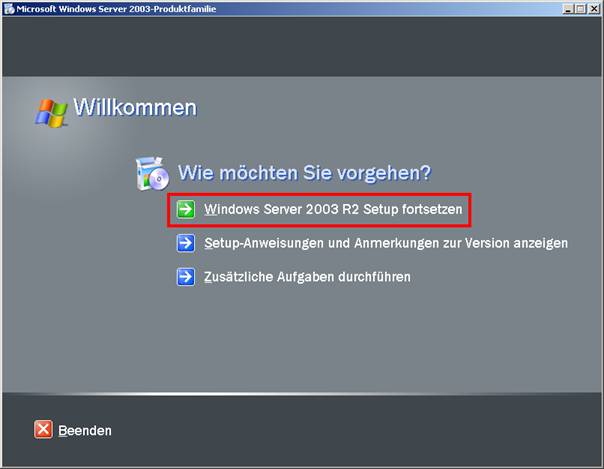Click the red X Beenden icon

pyautogui.click(x=43, y=429)
